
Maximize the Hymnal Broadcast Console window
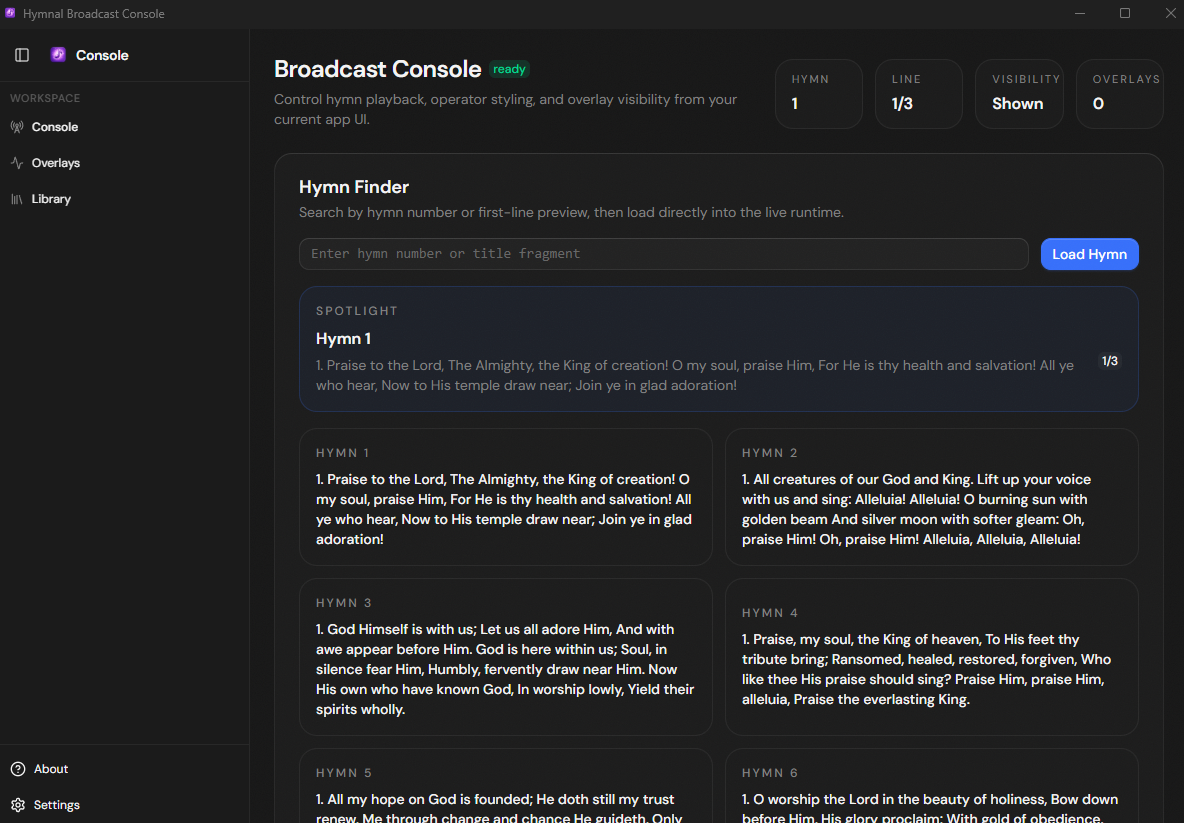1125,14
